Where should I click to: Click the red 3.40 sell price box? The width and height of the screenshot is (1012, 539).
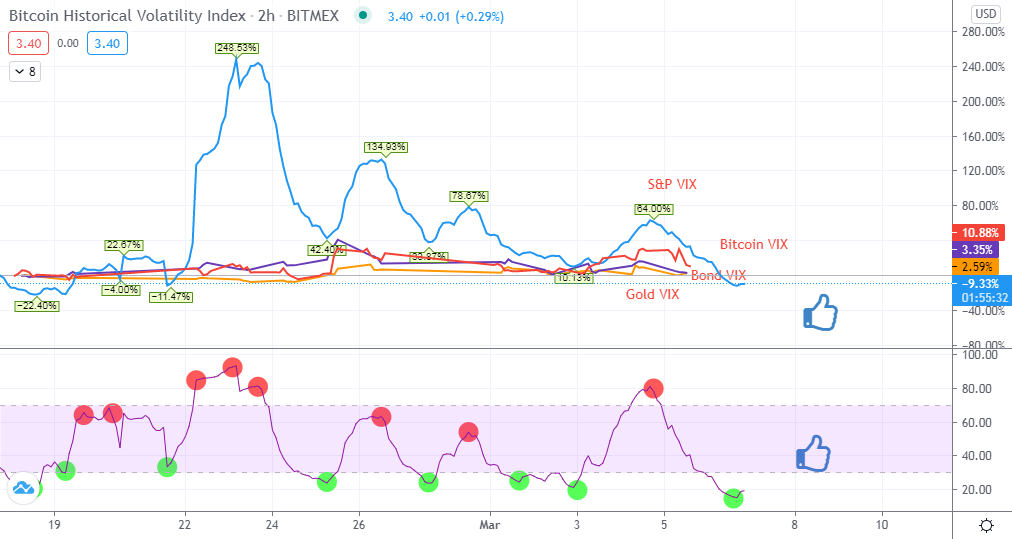tap(28, 43)
